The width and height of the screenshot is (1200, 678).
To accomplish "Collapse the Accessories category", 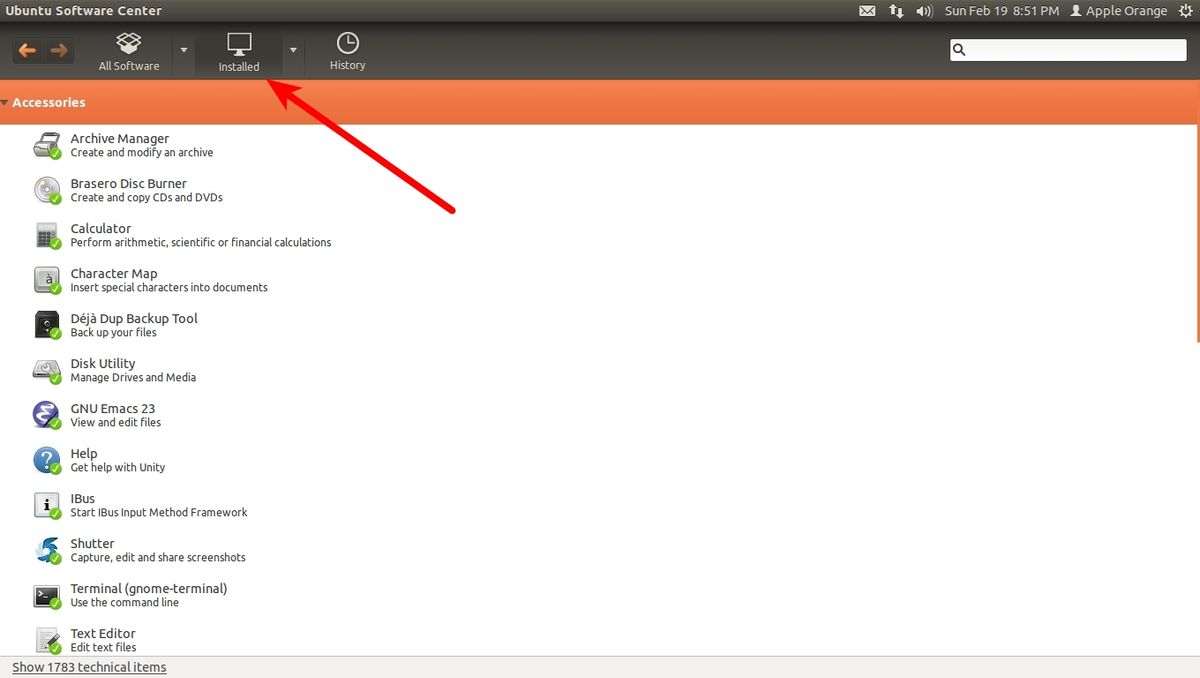I will pyautogui.click(x=5, y=102).
